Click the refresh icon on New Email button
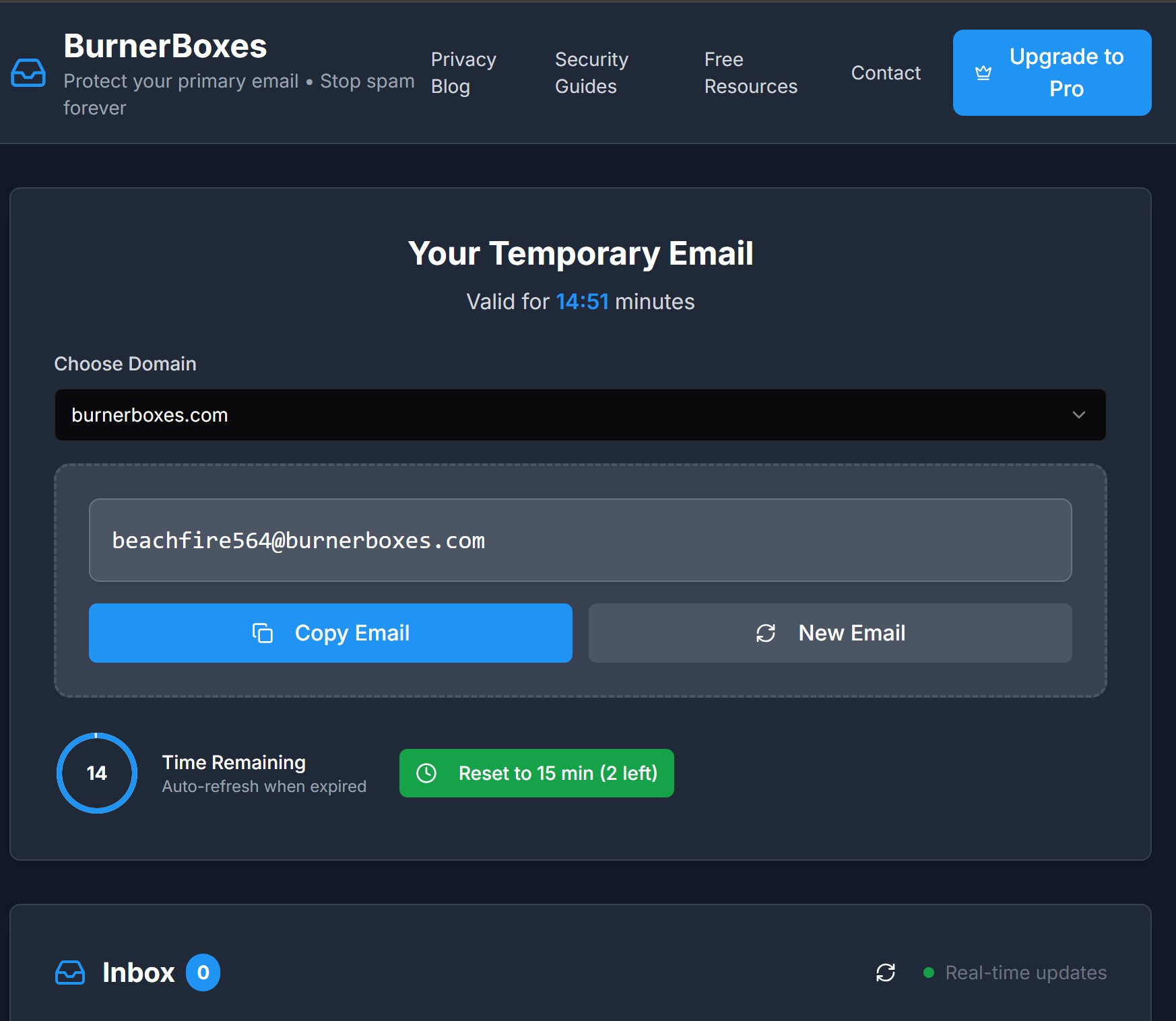Image resolution: width=1176 pixels, height=1021 pixels. (766, 633)
